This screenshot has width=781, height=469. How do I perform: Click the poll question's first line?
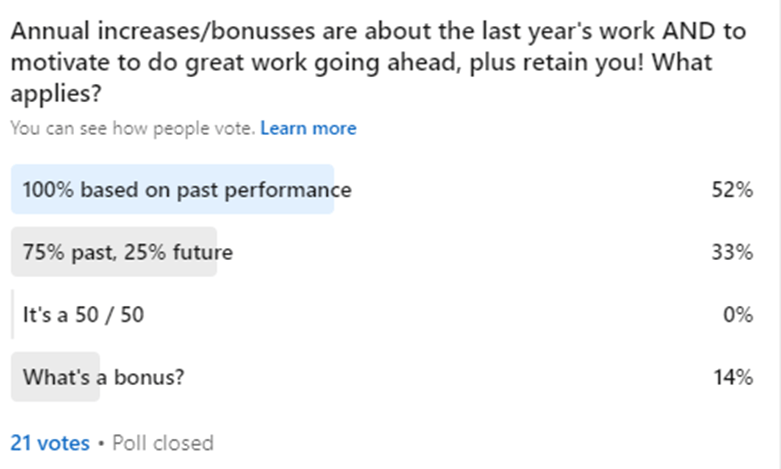378,31
